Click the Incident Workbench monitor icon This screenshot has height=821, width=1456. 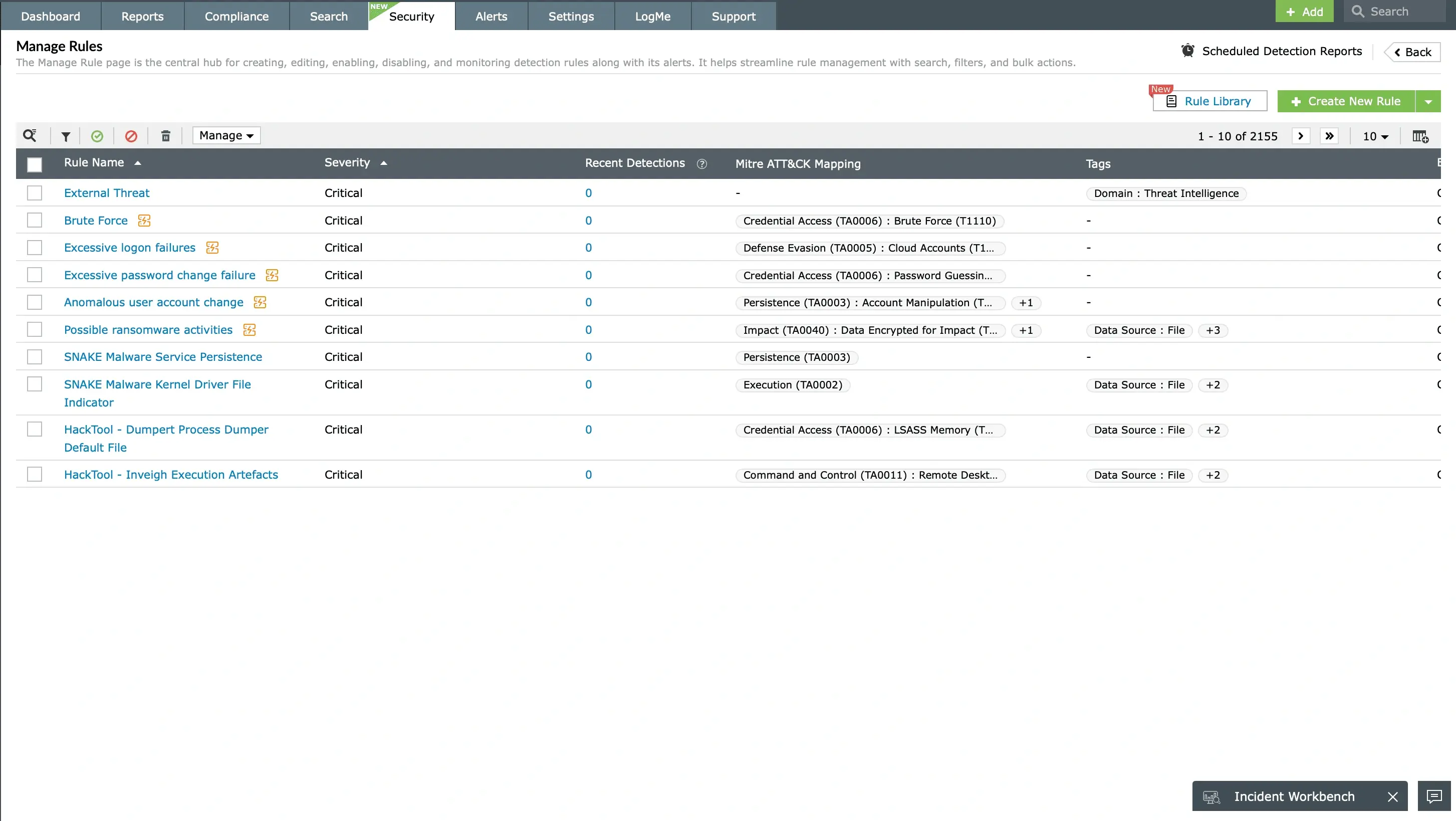pos(1211,797)
